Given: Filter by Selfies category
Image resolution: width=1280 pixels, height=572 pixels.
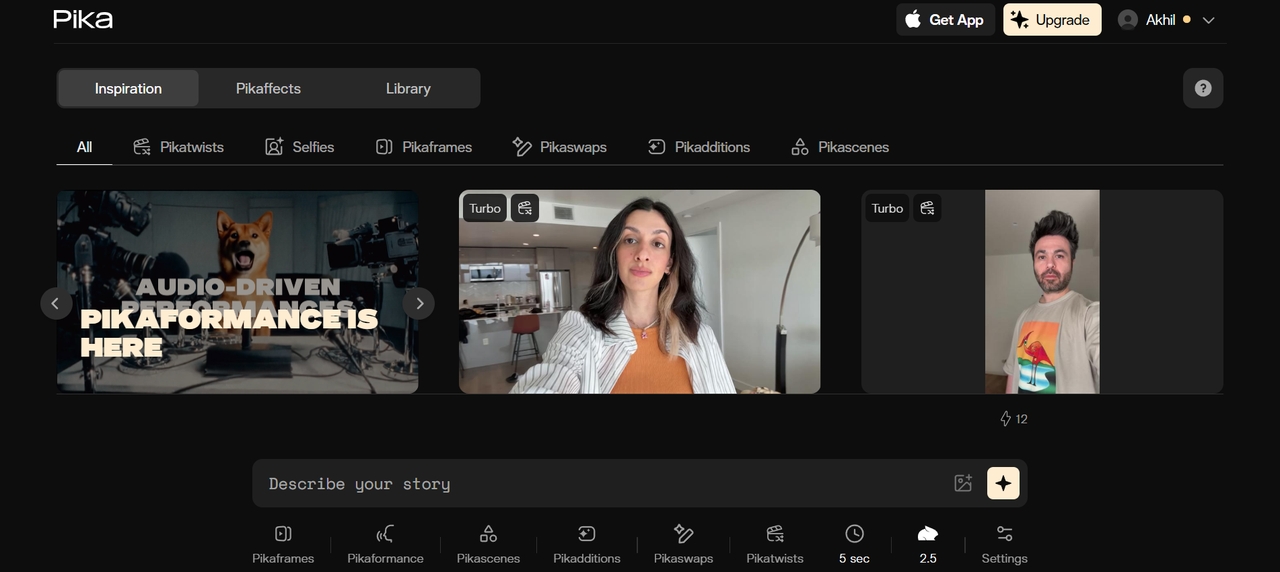Looking at the screenshot, I should pos(299,147).
